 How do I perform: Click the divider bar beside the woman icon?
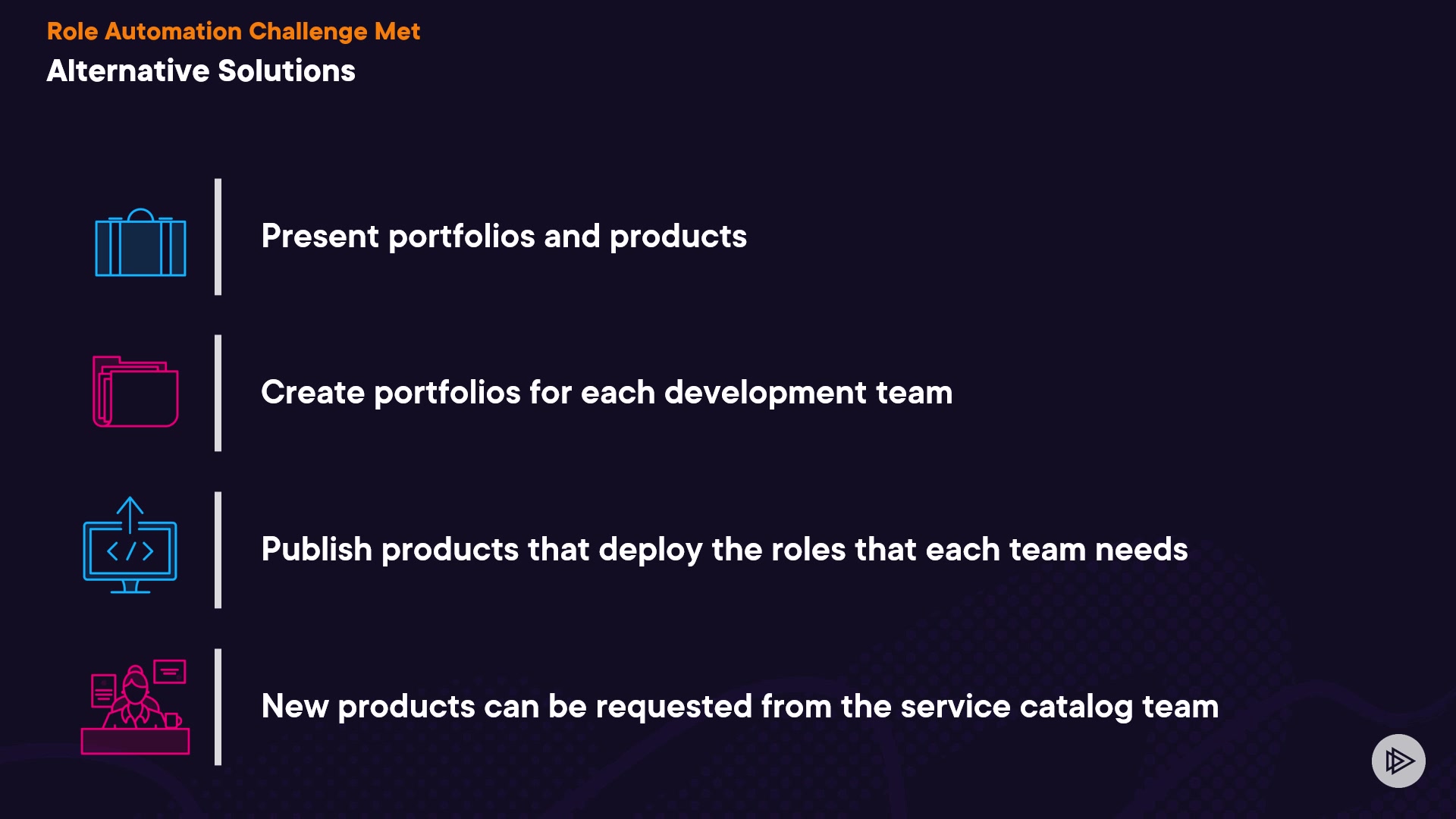(218, 707)
